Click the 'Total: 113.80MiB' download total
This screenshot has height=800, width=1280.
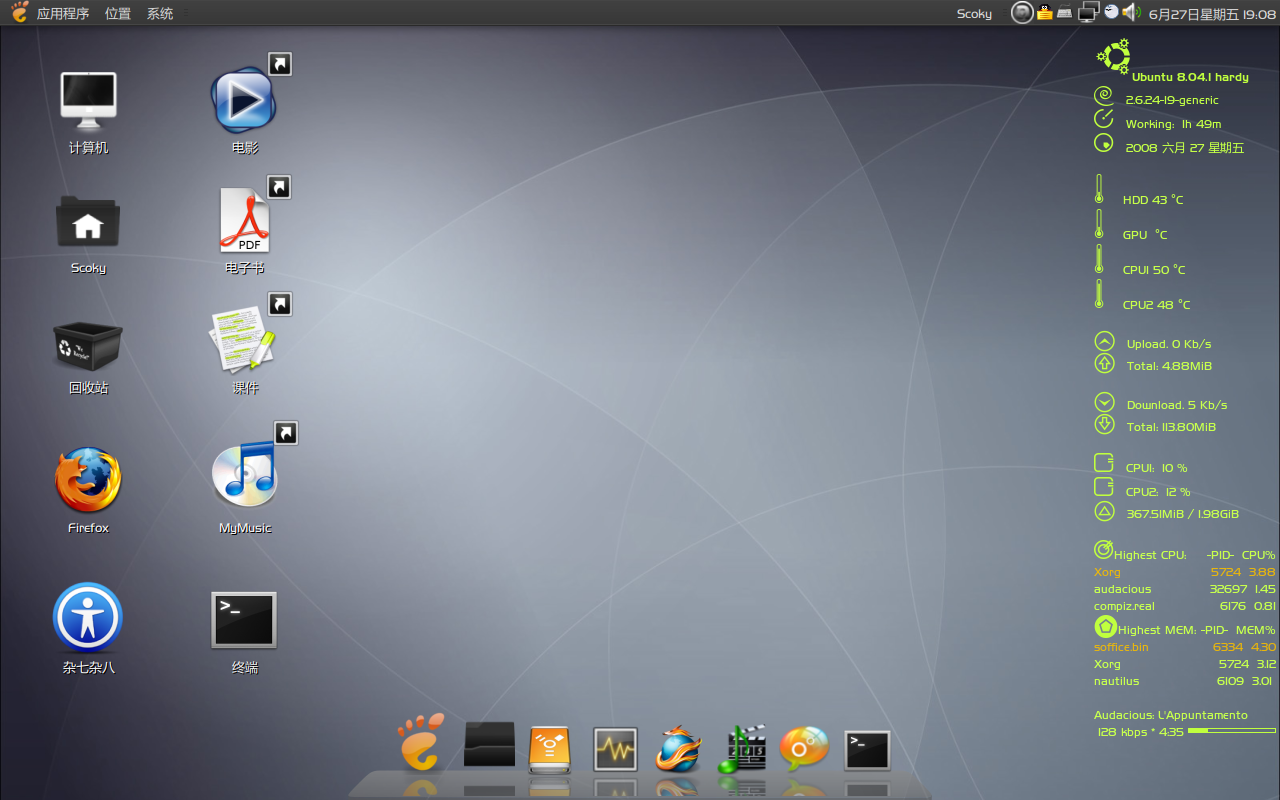click(x=1171, y=427)
